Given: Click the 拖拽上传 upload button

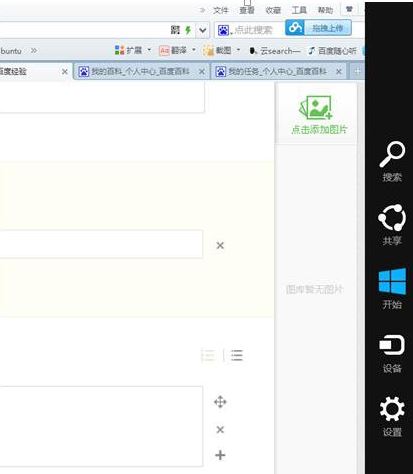Looking at the screenshot, I should [328, 28].
